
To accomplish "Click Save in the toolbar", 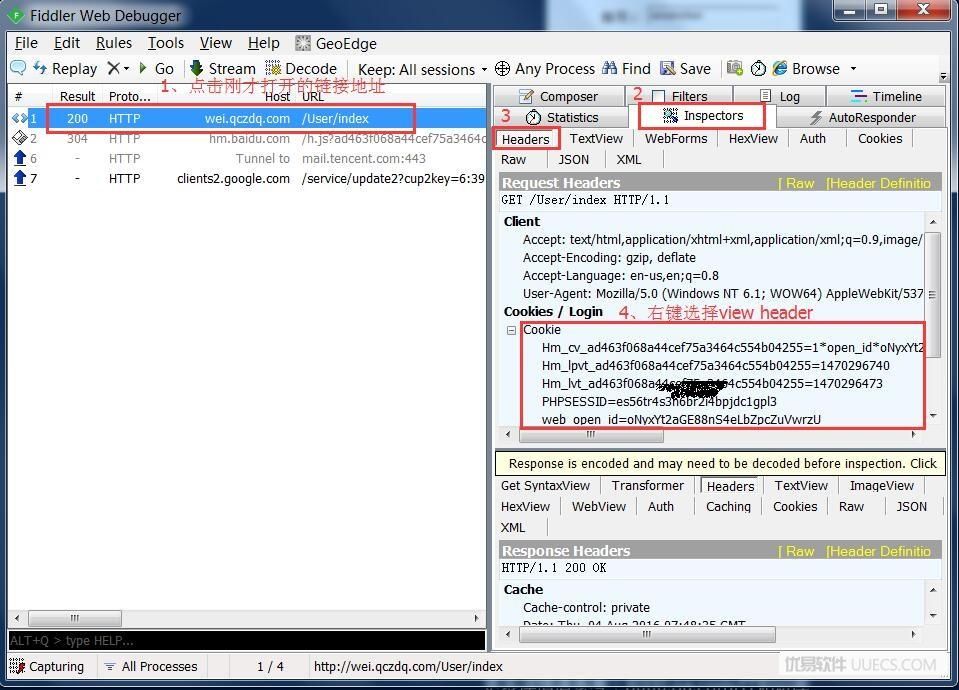I will click(x=685, y=69).
